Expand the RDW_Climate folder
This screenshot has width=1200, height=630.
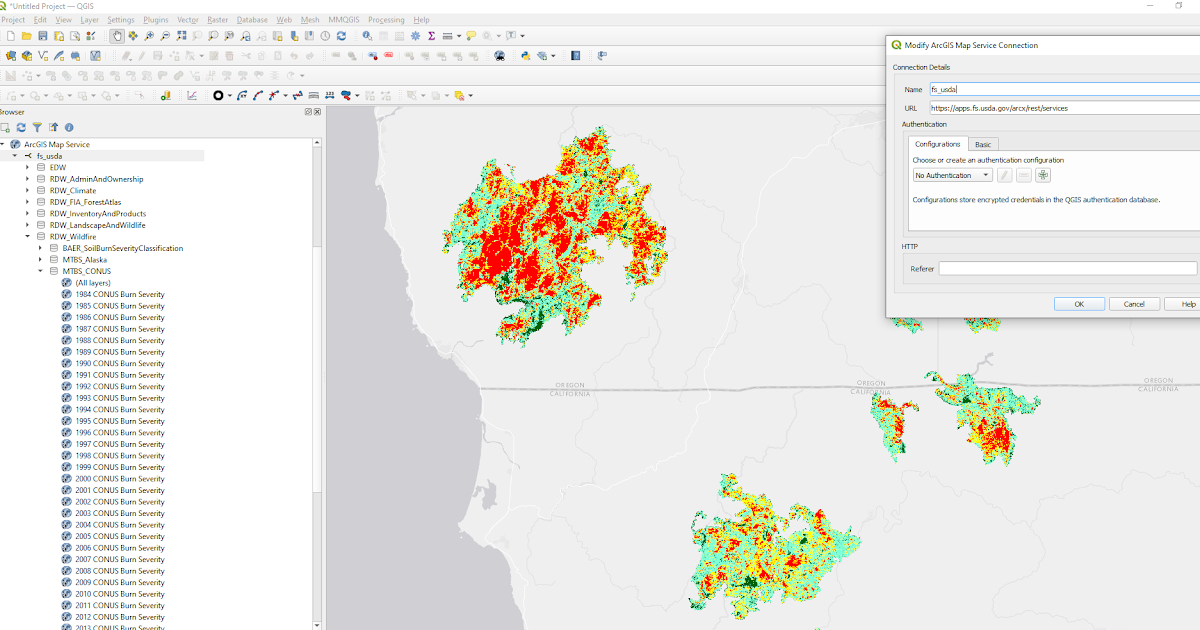coord(28,191)
